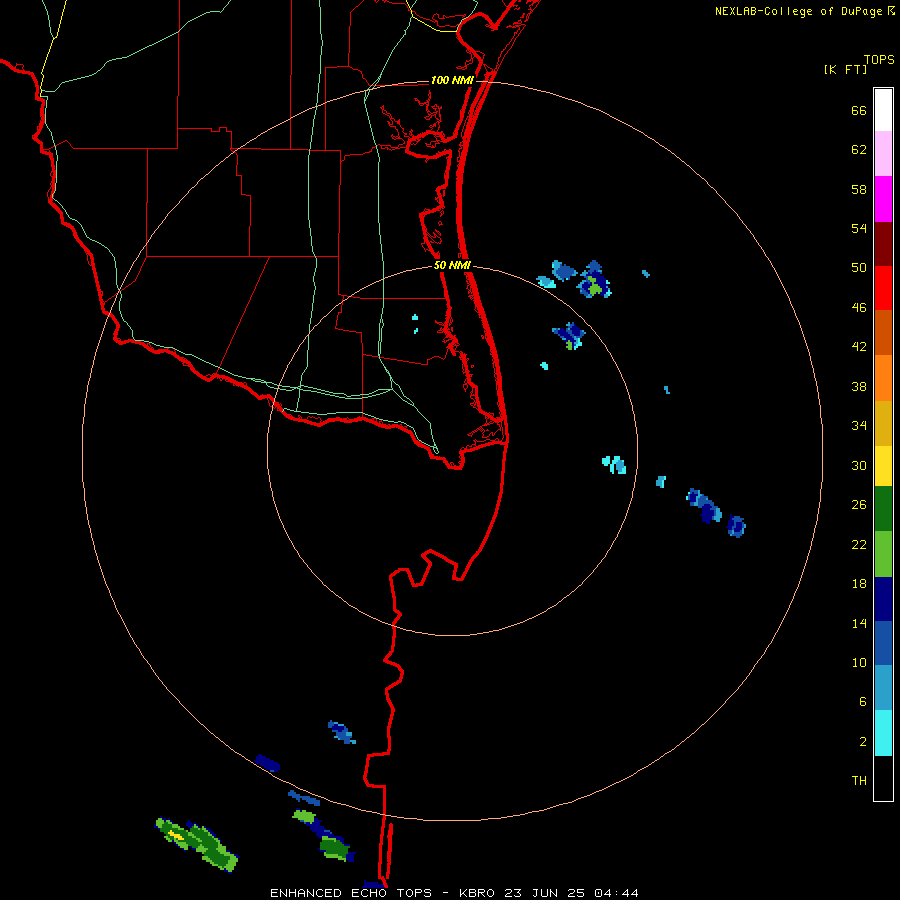Image resolution: width=900 pixels, height=900 pixels.
Task: Click the black TH threshold swatch in legend
Action: click(883, 778)
